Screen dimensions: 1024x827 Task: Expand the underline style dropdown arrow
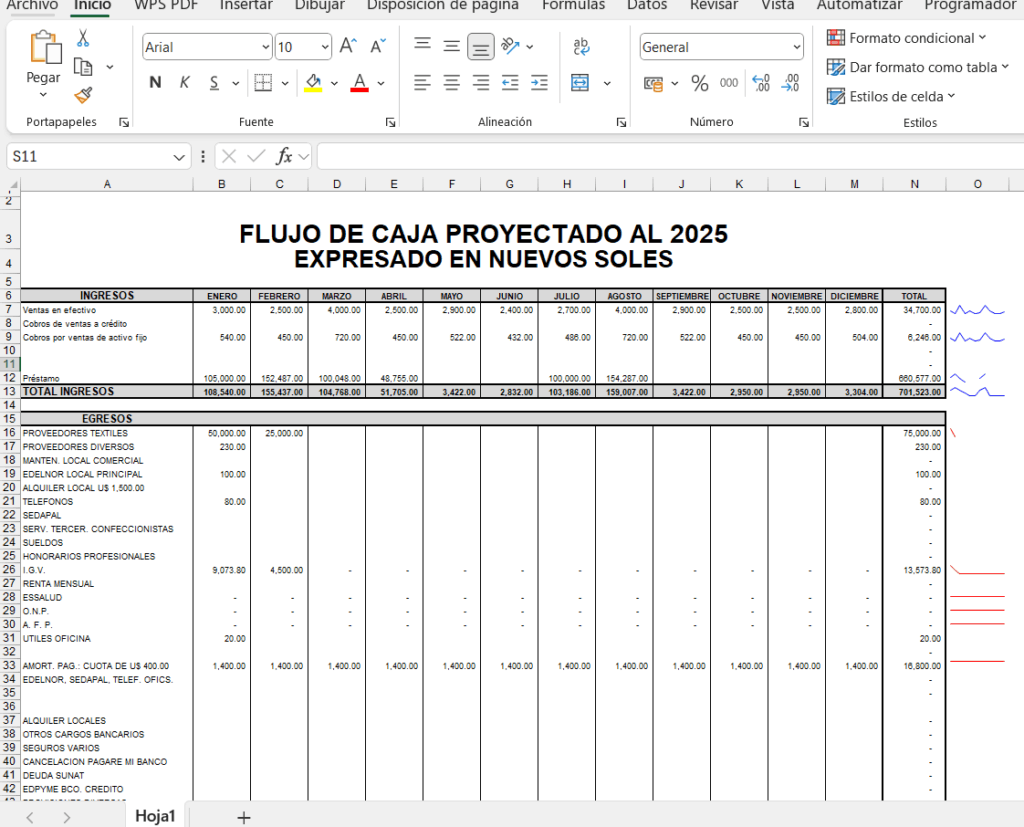point(236,84)
